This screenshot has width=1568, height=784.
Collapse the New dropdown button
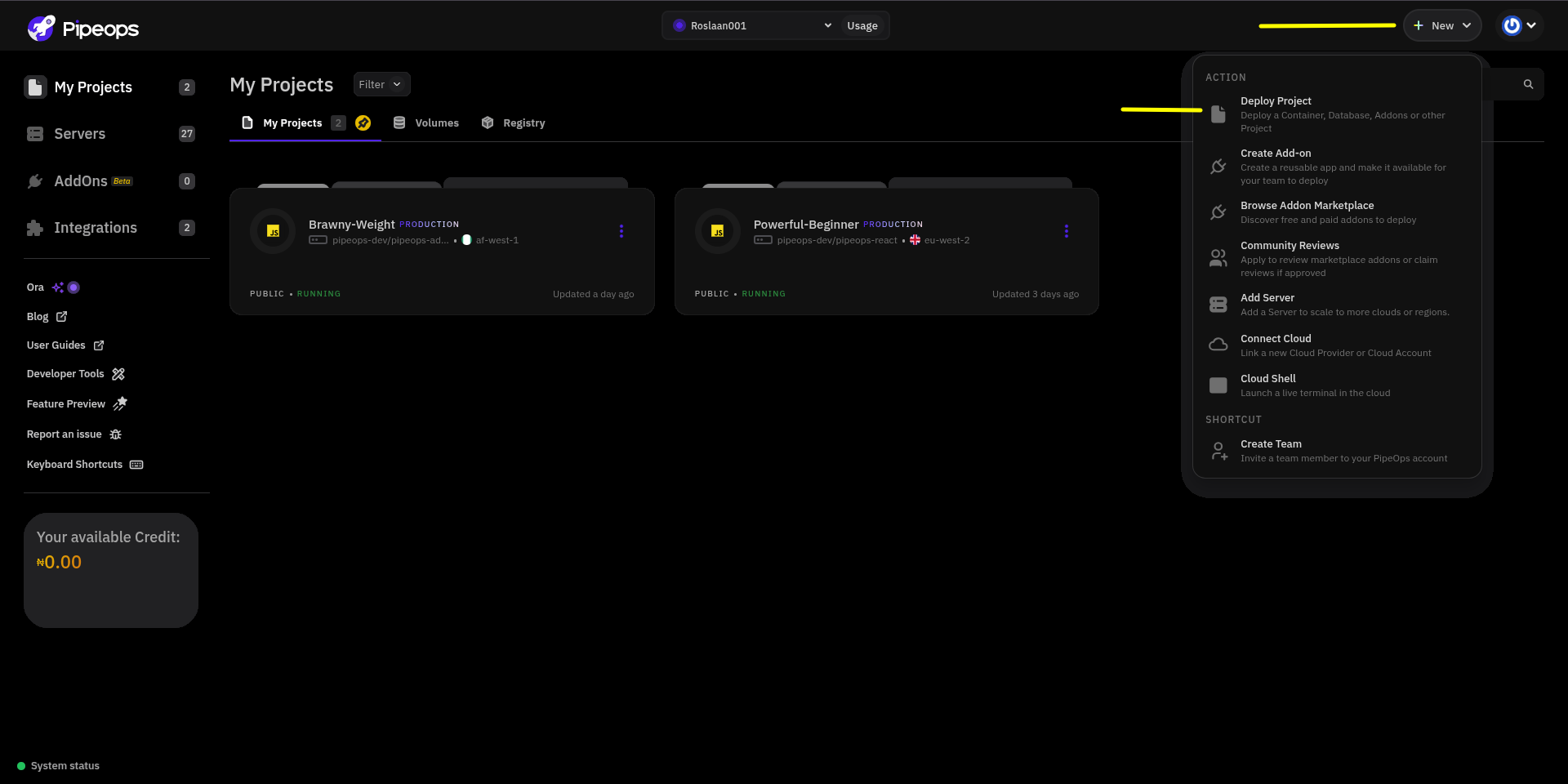(x=1442, y=25)
